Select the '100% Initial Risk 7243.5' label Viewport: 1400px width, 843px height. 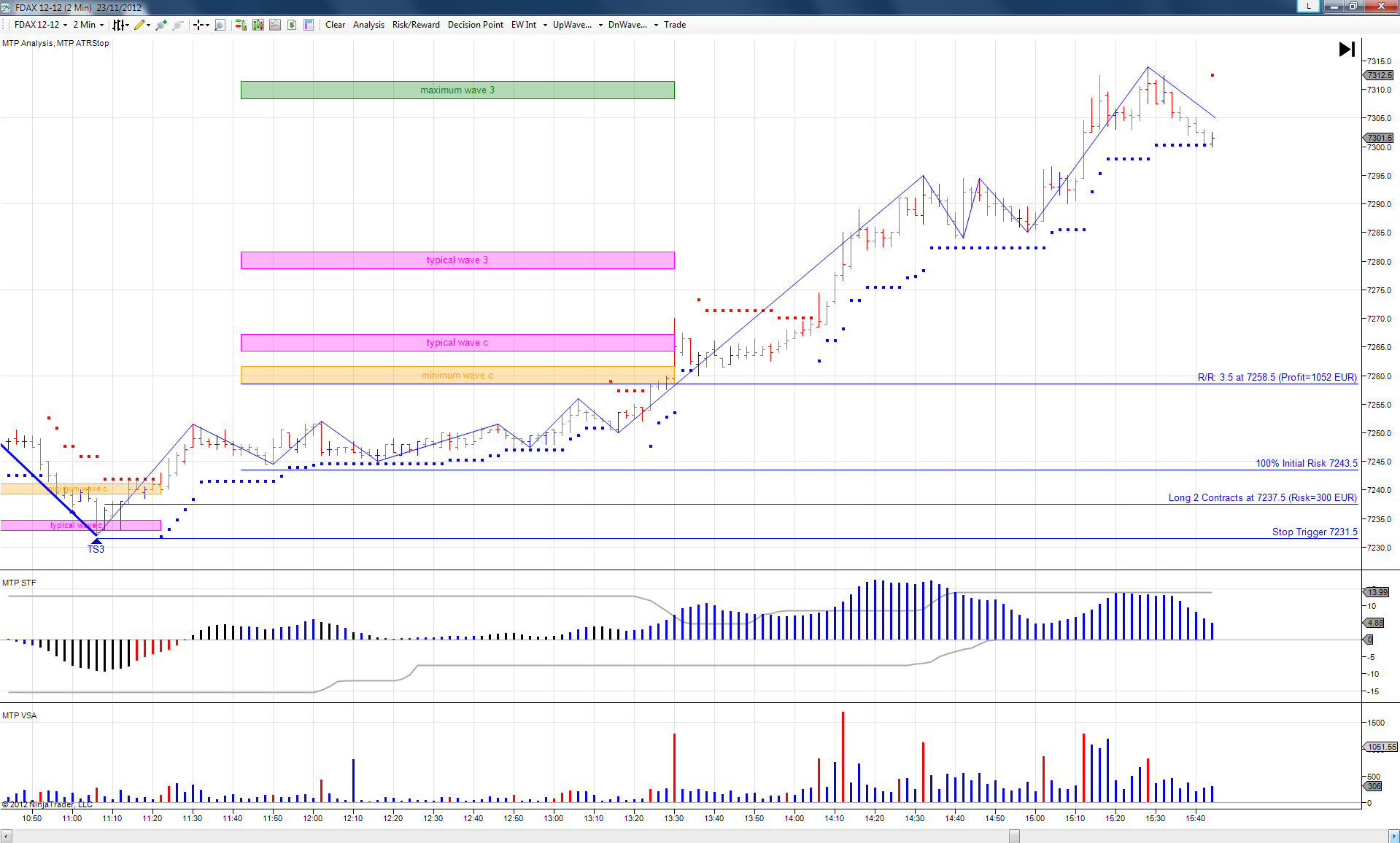[1307, 463]
